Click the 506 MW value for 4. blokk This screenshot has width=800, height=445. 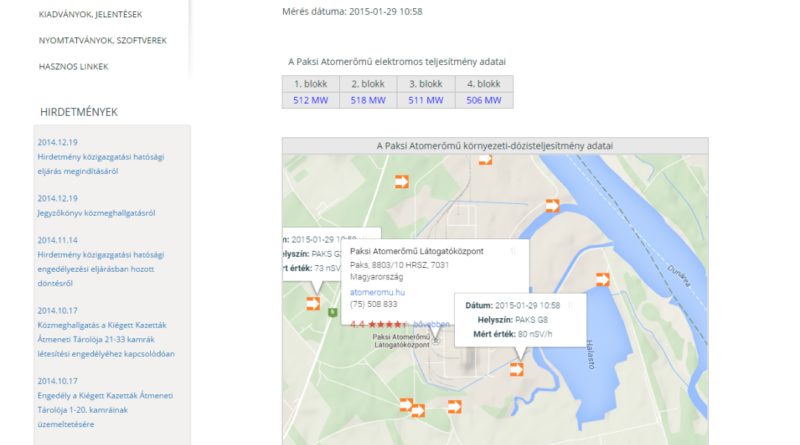[483, 100]
